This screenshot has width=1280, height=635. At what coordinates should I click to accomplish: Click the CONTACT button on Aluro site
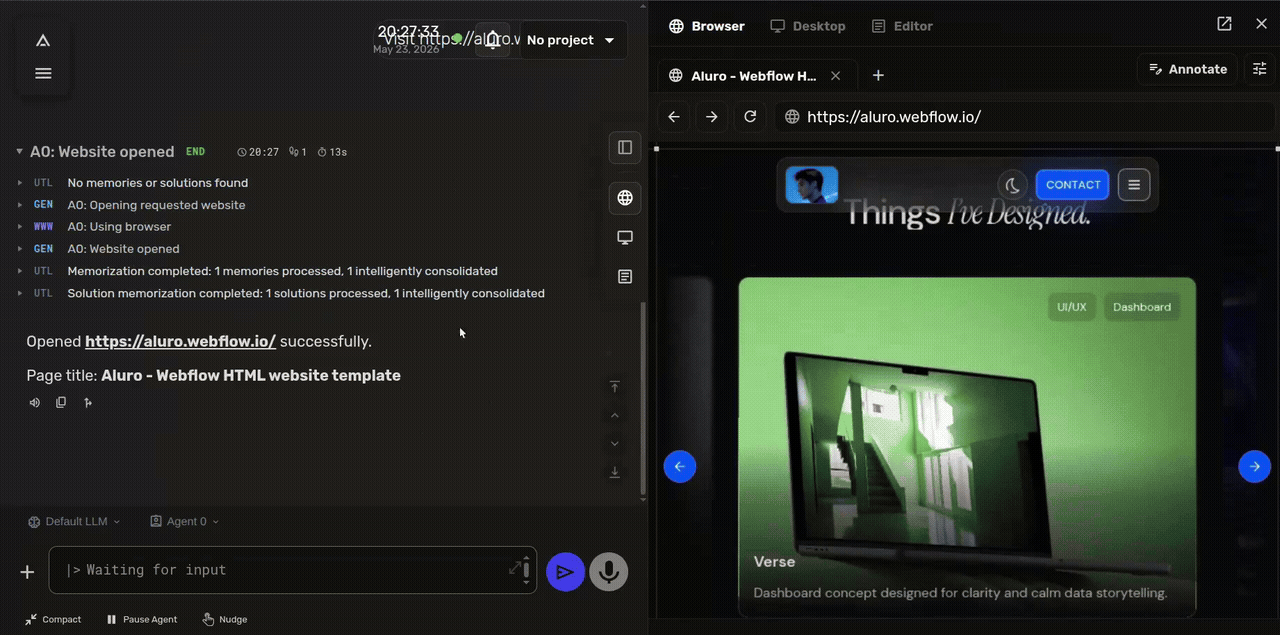tap(1073, 185)
